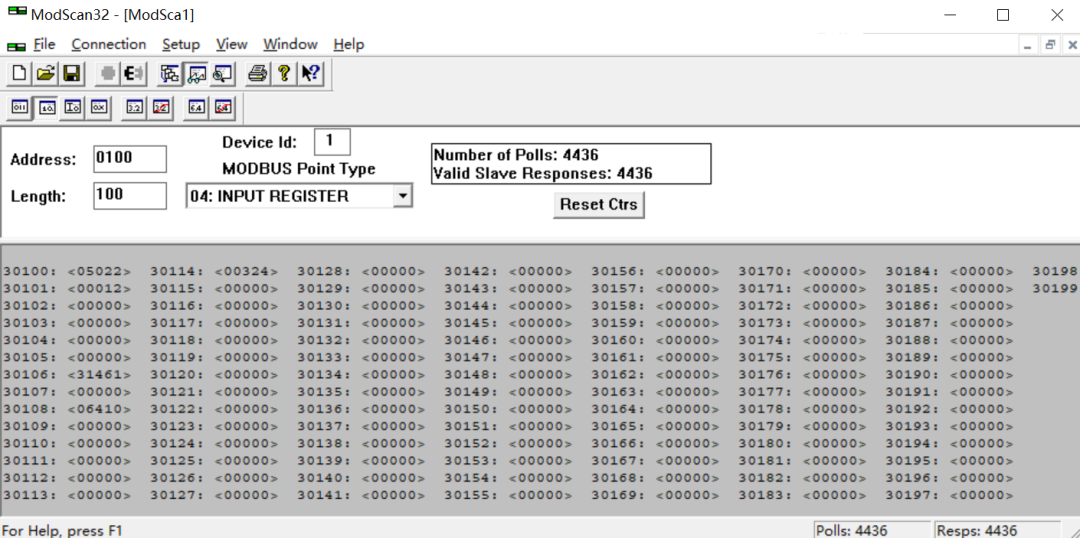Open the Setup menu
Viewport: 1080px width, 538px height.
[181, 45]
